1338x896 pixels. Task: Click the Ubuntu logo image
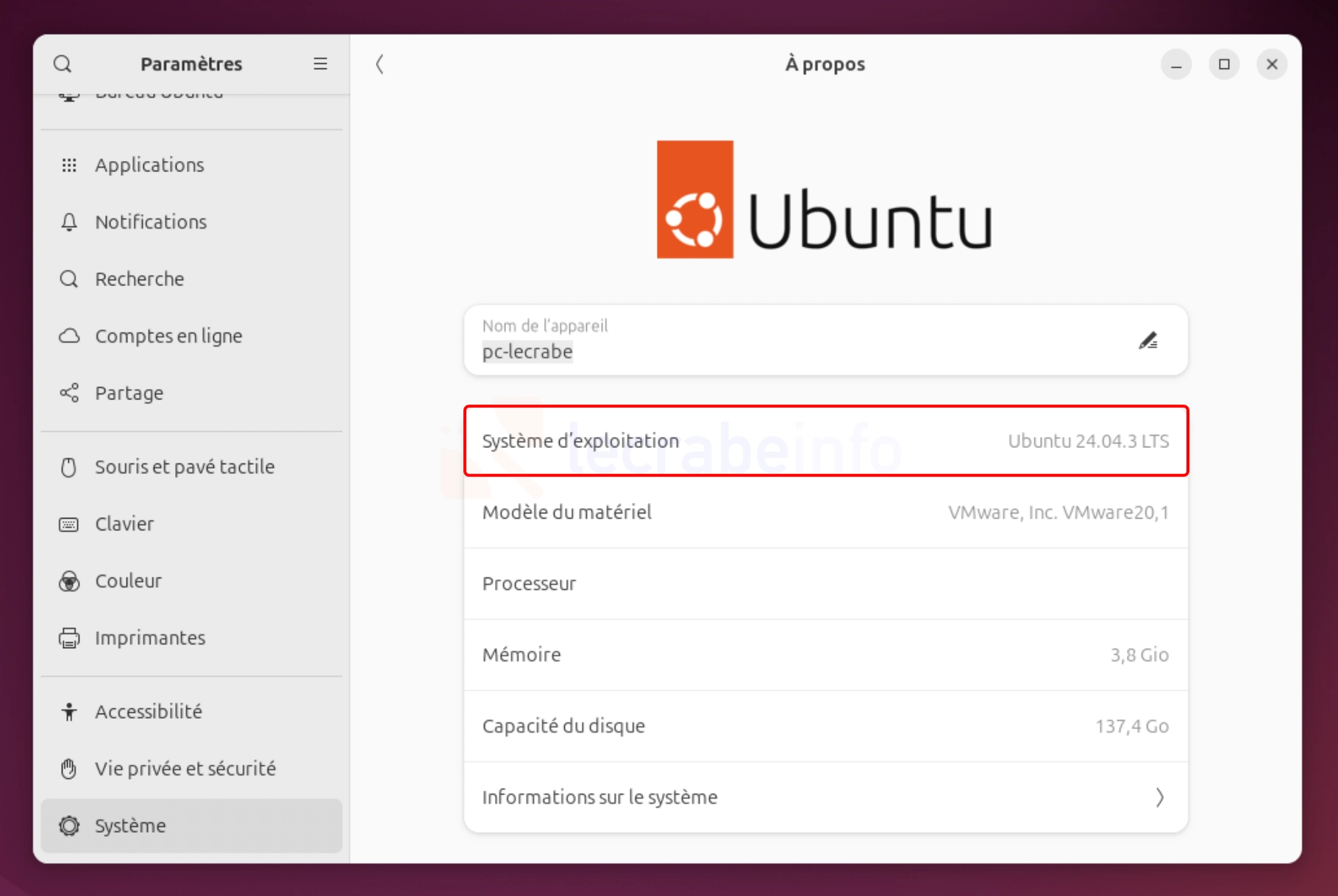(825, 199)
